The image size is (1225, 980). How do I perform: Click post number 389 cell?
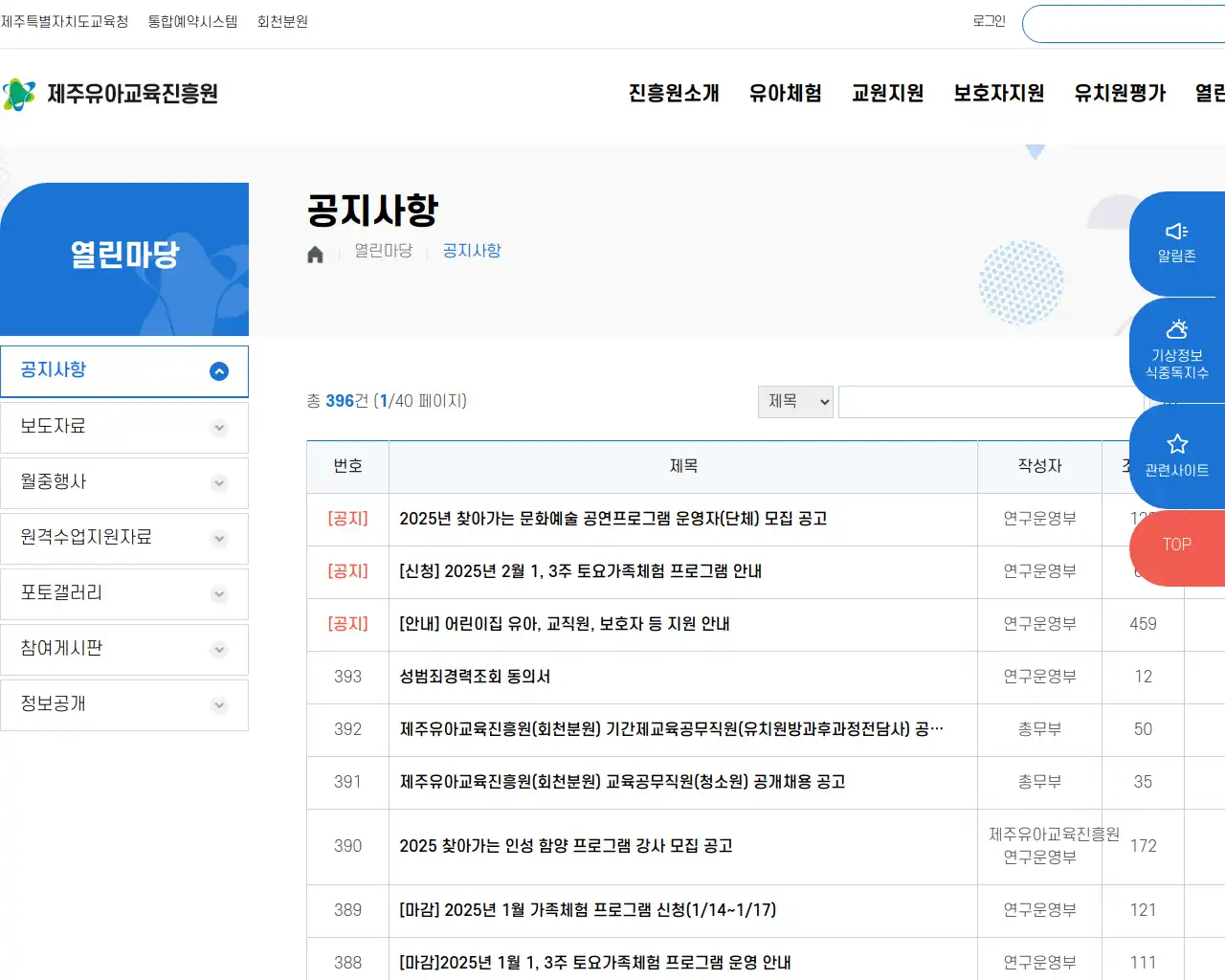pyautogui.click(x=347, y=910)
